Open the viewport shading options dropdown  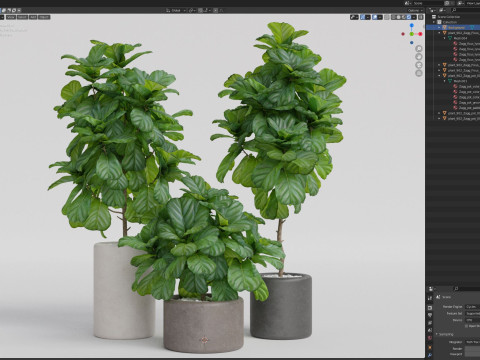click(x=414, y=17)
